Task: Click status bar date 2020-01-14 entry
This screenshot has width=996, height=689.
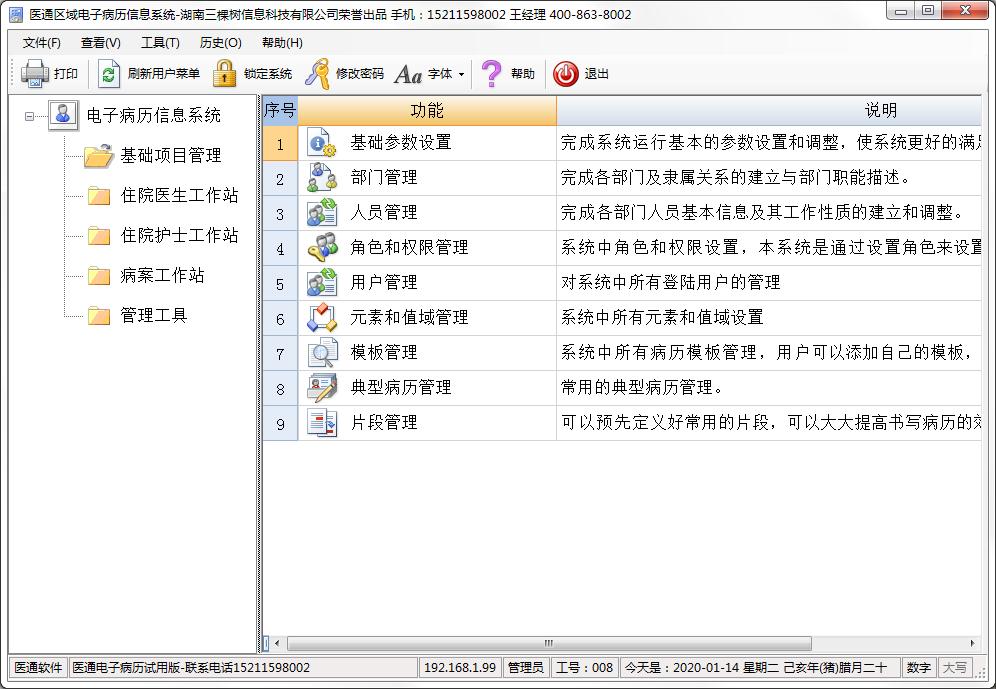Action: (760, 667)
